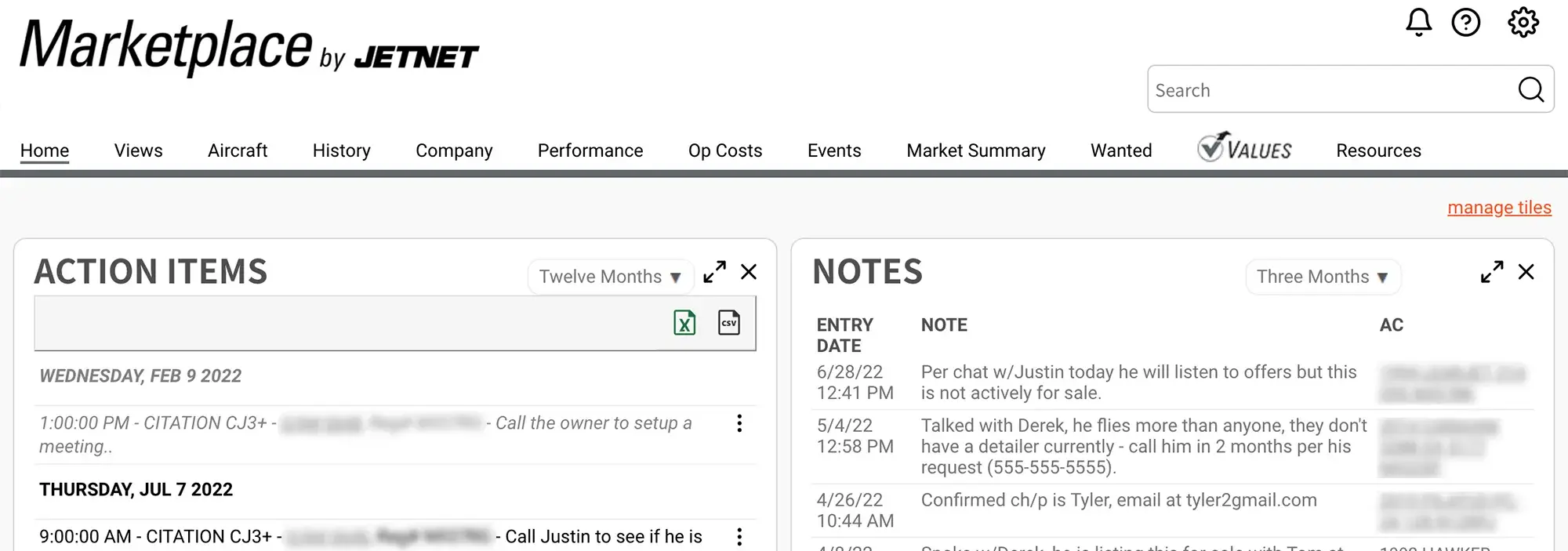Viewport: 1568px width, 551px height.
Task: Go to the Events section
Action: coord(834,150)
